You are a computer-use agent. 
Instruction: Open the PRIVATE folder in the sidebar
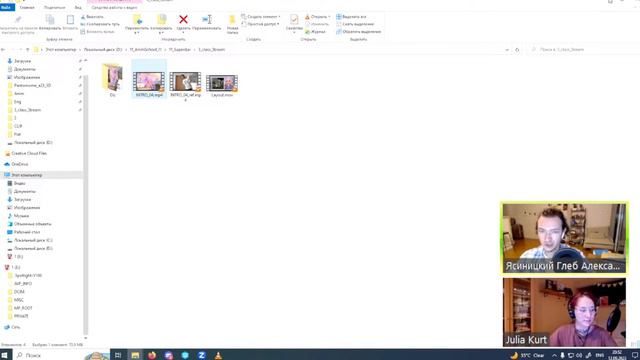(x=21, y=316)
